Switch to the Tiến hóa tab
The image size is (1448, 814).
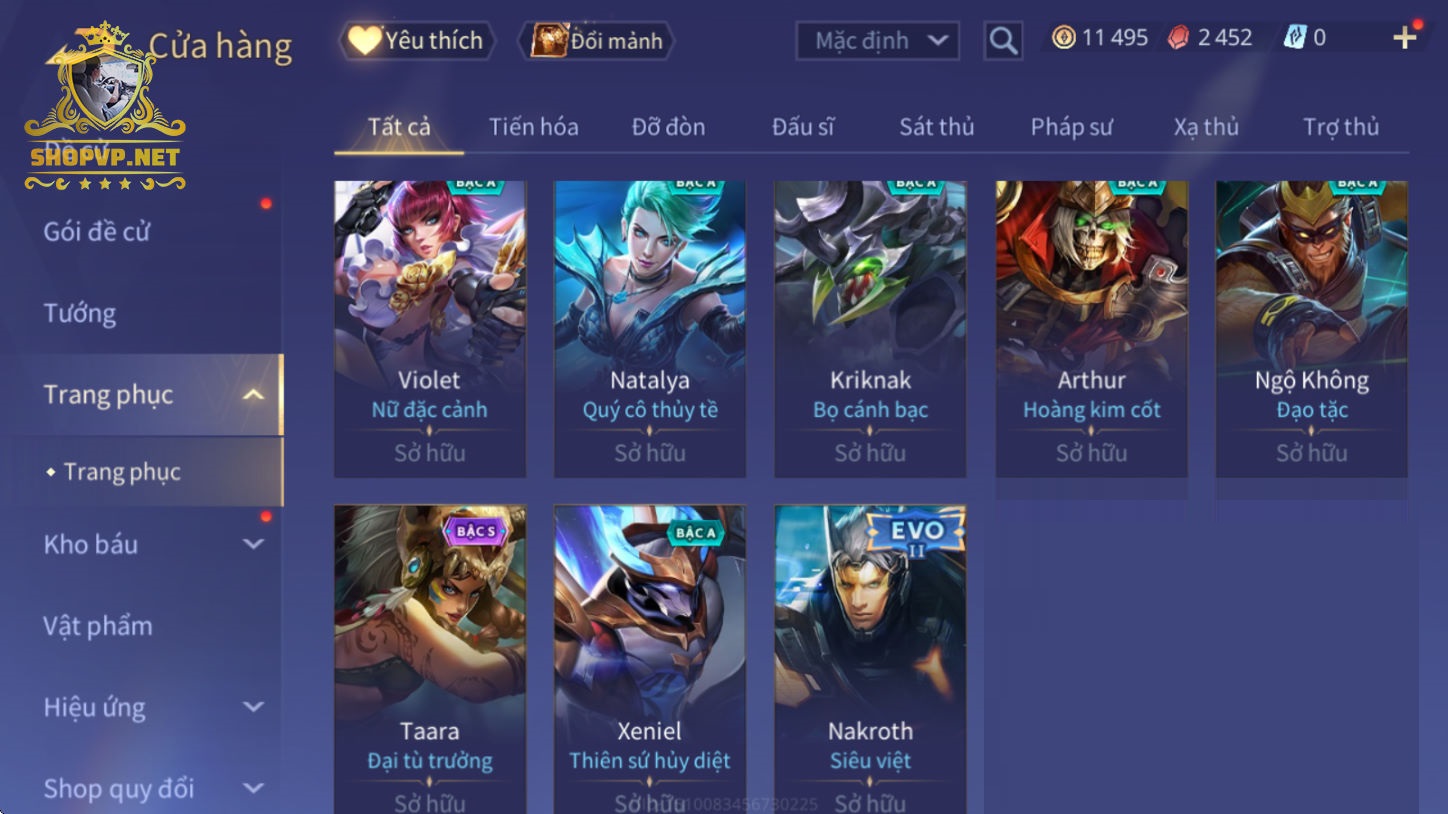click(x=533, y=127)
